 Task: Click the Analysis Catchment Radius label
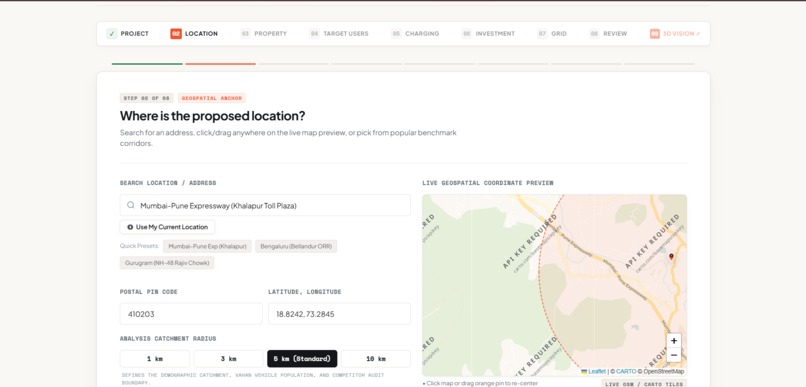(168, 339)
